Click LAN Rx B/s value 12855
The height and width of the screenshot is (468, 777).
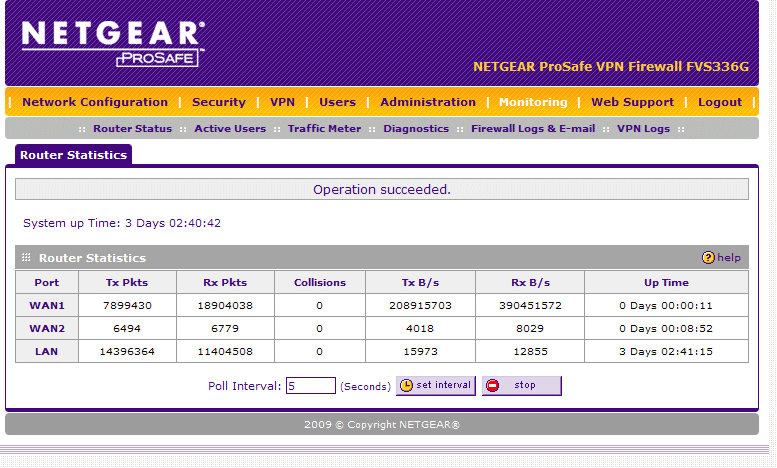pyautogui.click(x=530, y=351)
